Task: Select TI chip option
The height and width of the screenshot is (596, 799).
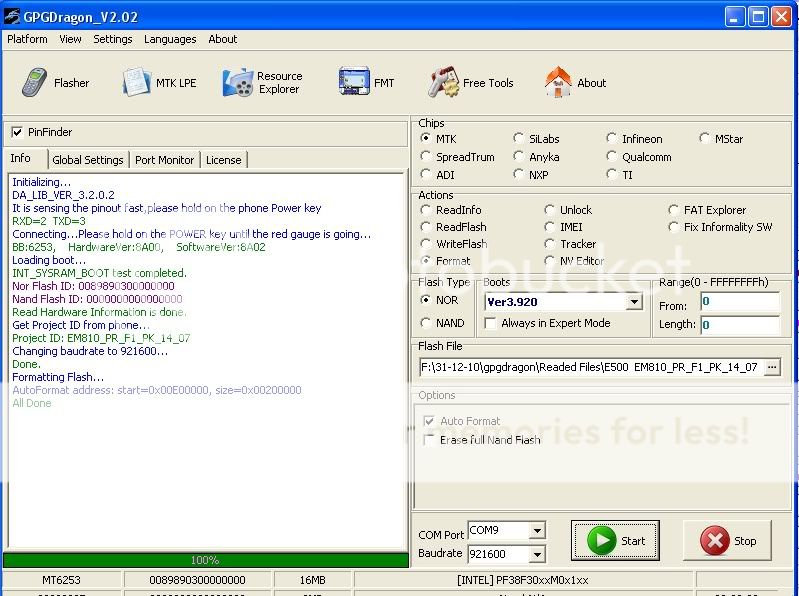Action: (611, 174)
